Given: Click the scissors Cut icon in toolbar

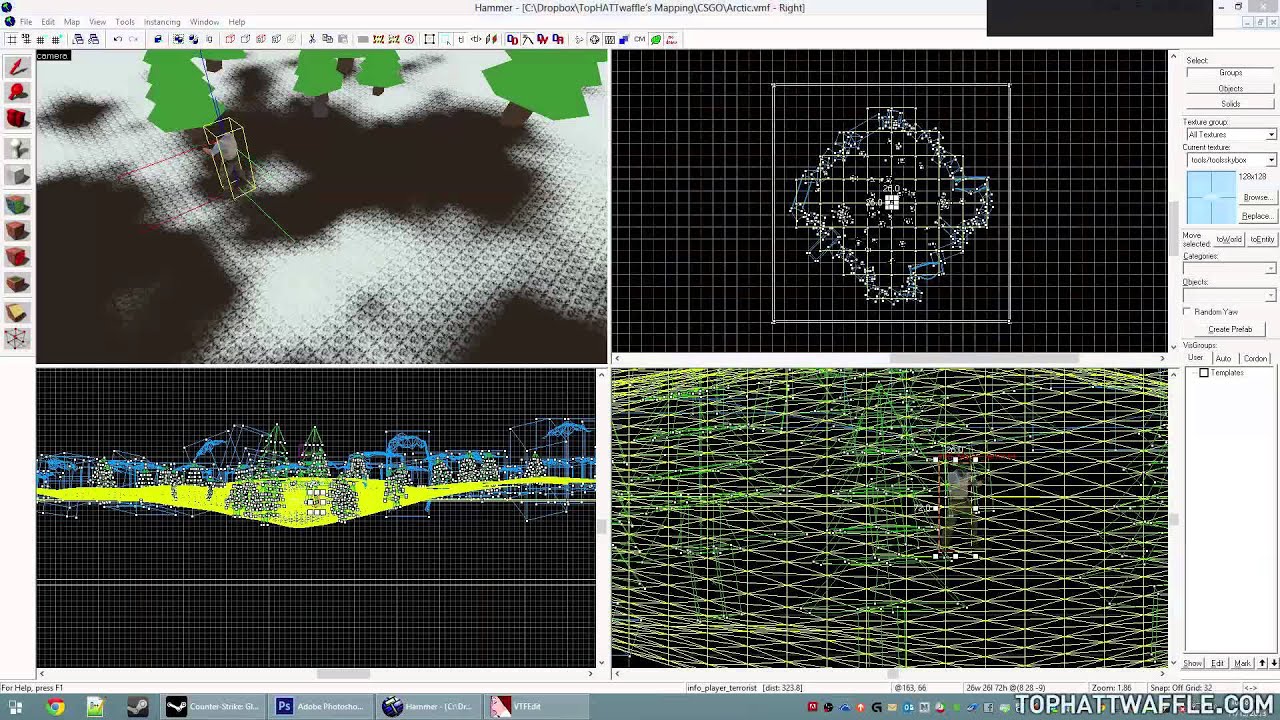Looking at the screenshot, I should 312,39.
